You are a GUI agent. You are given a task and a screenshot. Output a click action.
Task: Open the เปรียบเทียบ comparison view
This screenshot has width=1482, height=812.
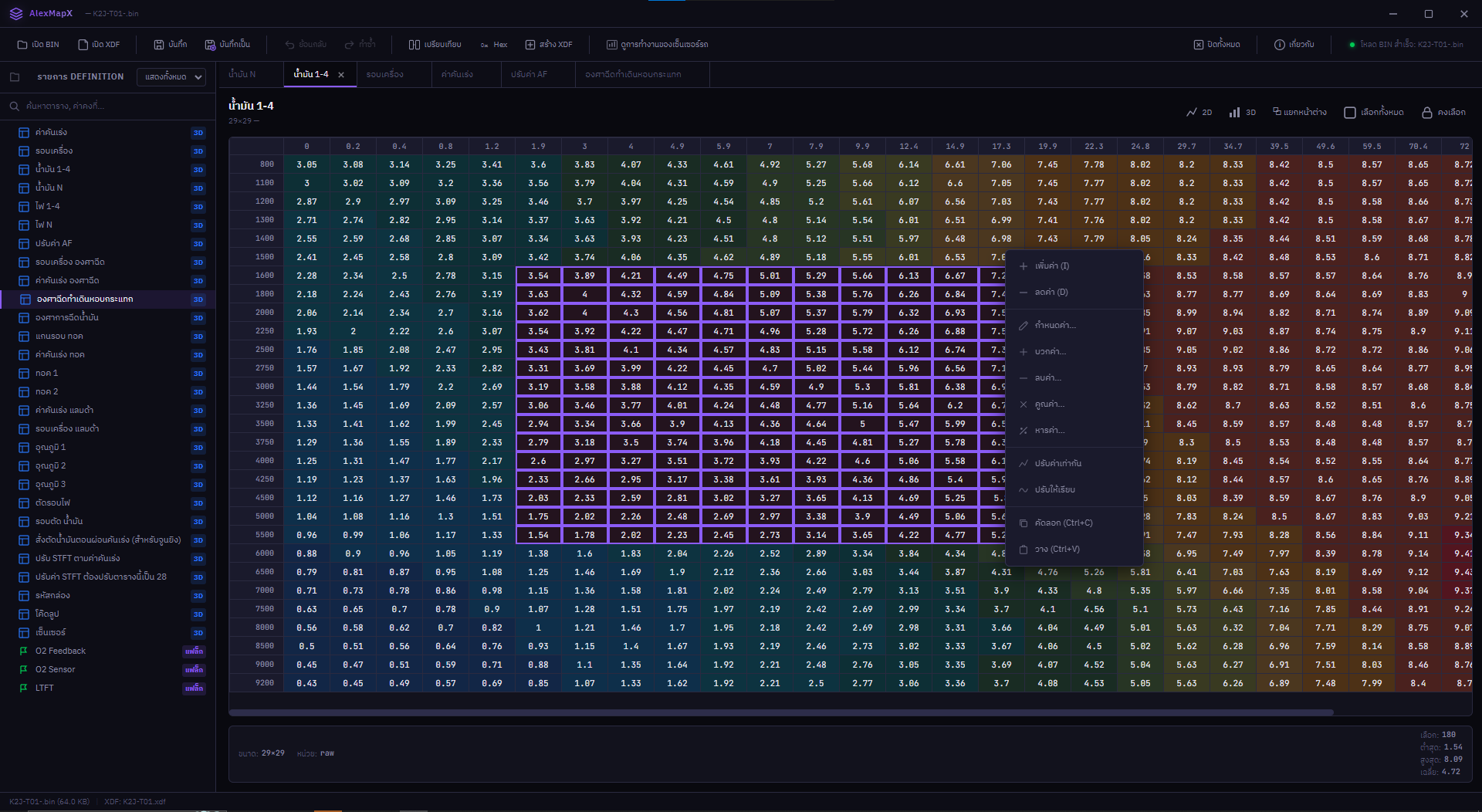coord(436,44)
